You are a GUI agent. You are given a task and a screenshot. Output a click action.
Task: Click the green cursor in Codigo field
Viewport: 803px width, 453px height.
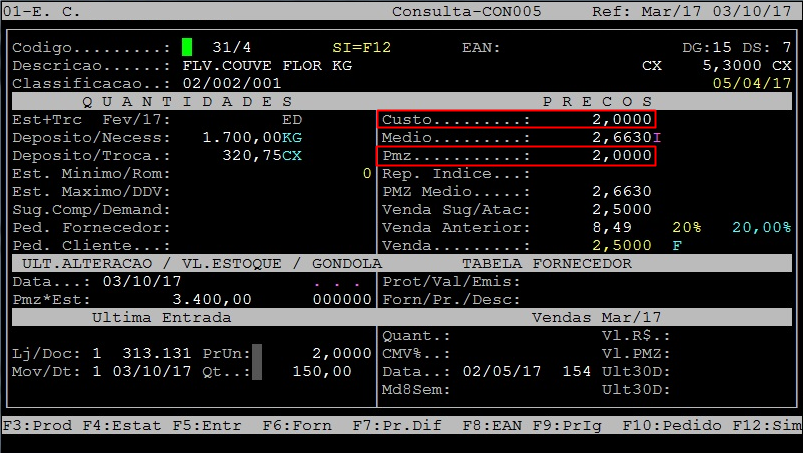coord(187,47)
